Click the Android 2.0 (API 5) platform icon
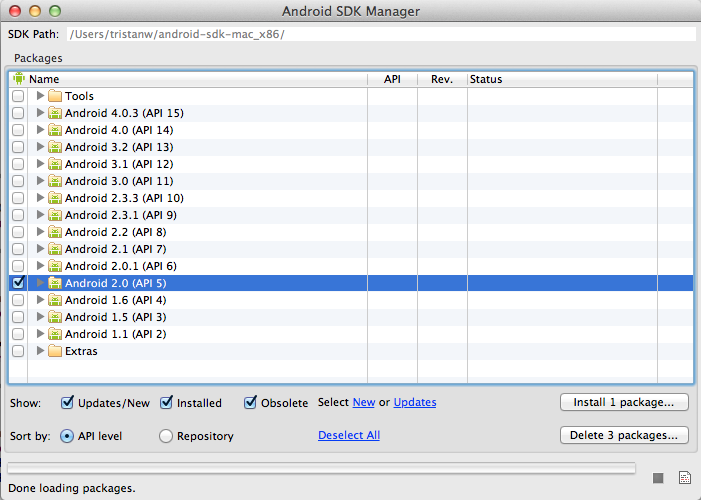This screenshot has height=500, width=701. (x=55, y=283)
